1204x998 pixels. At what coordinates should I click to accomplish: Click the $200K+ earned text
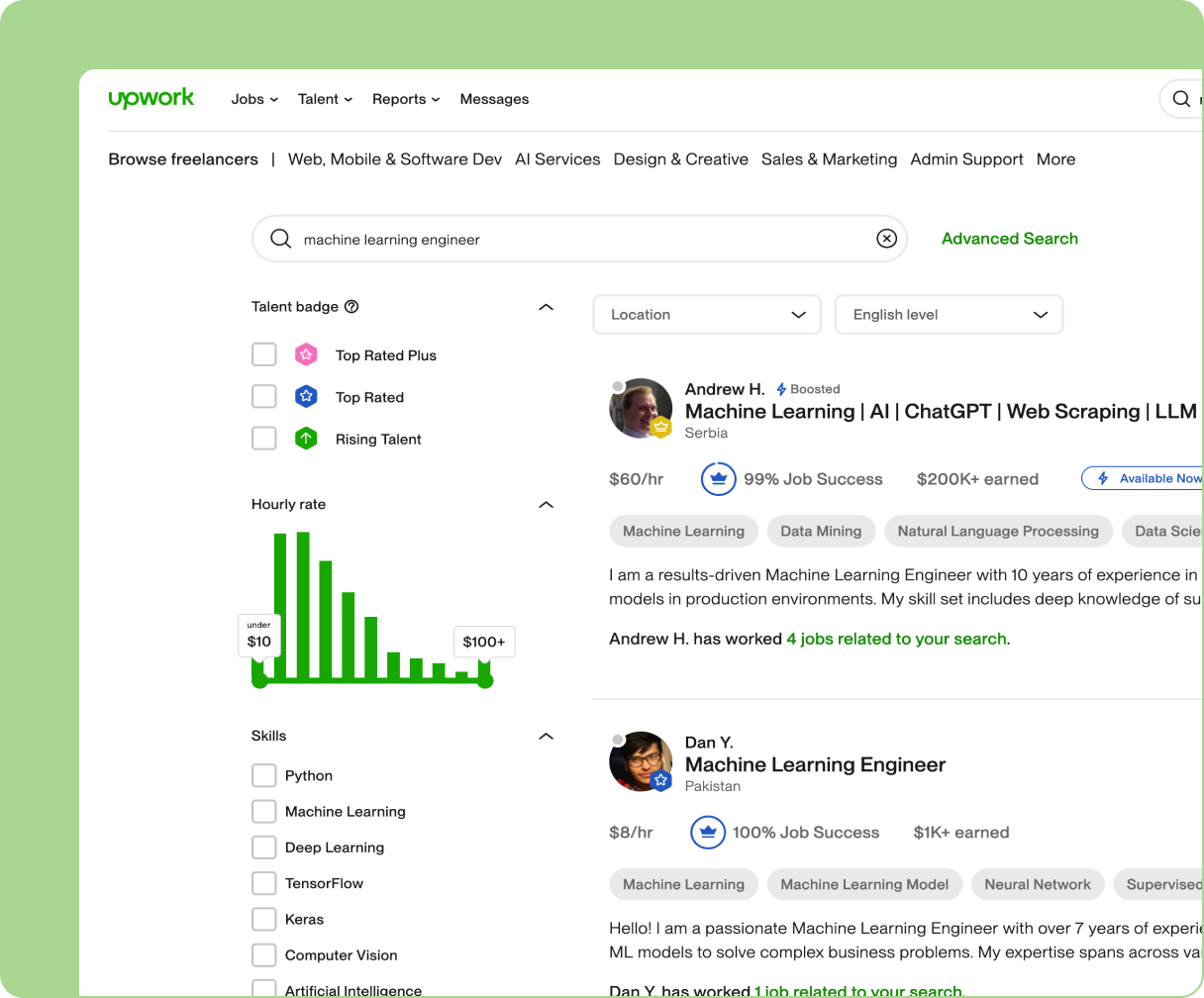977,479
